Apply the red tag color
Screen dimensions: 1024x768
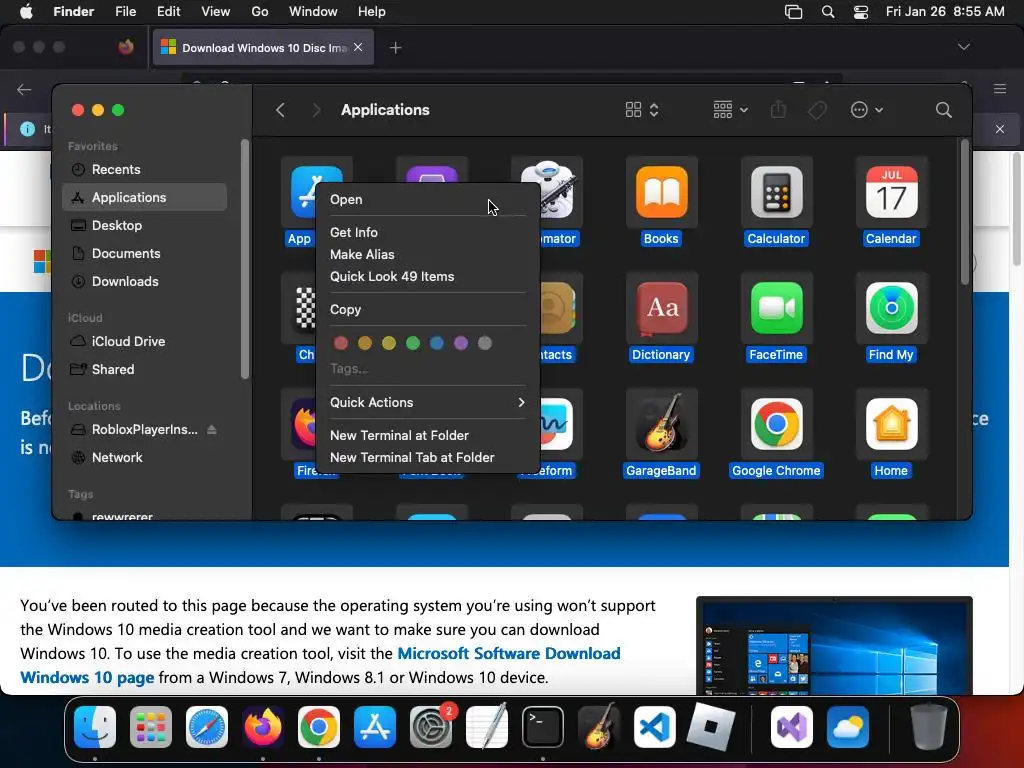pos(341,343)
